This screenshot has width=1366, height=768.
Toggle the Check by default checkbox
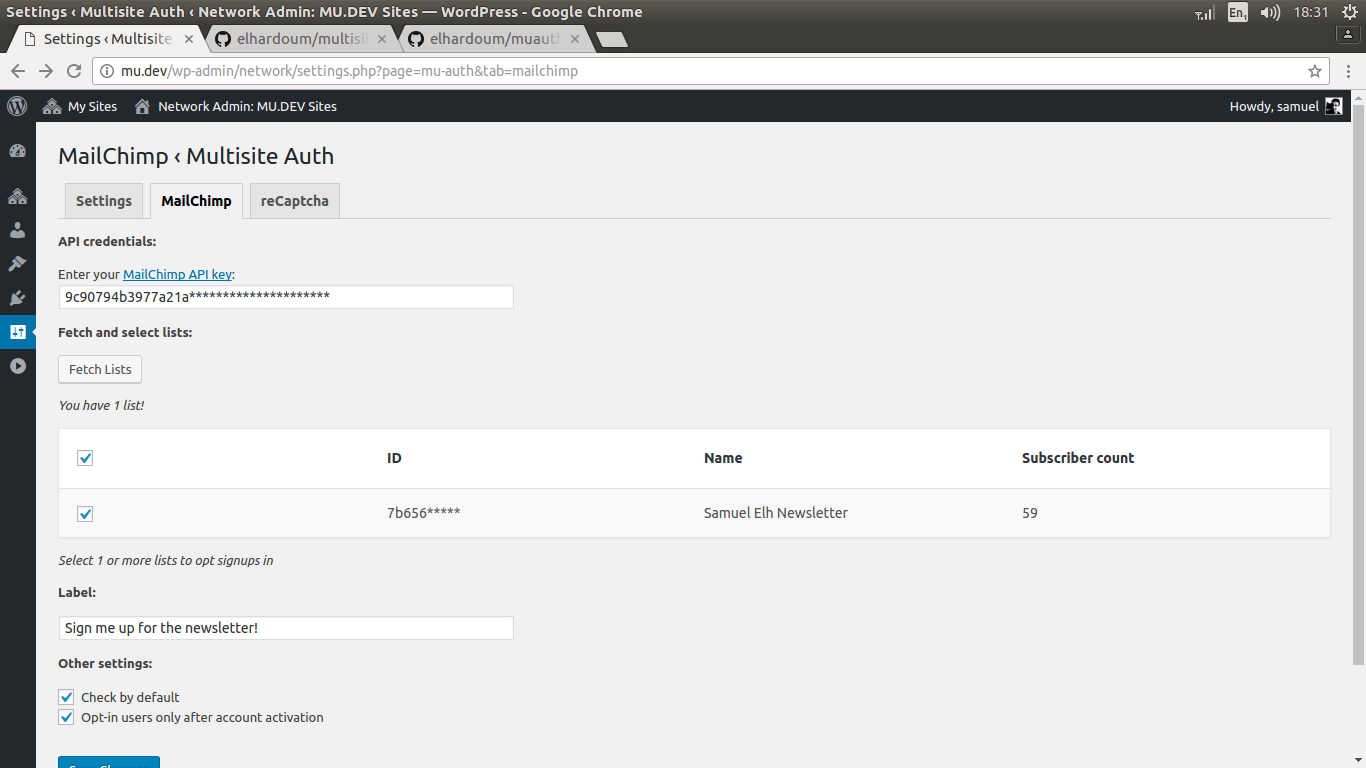click(x=67, y=697)
